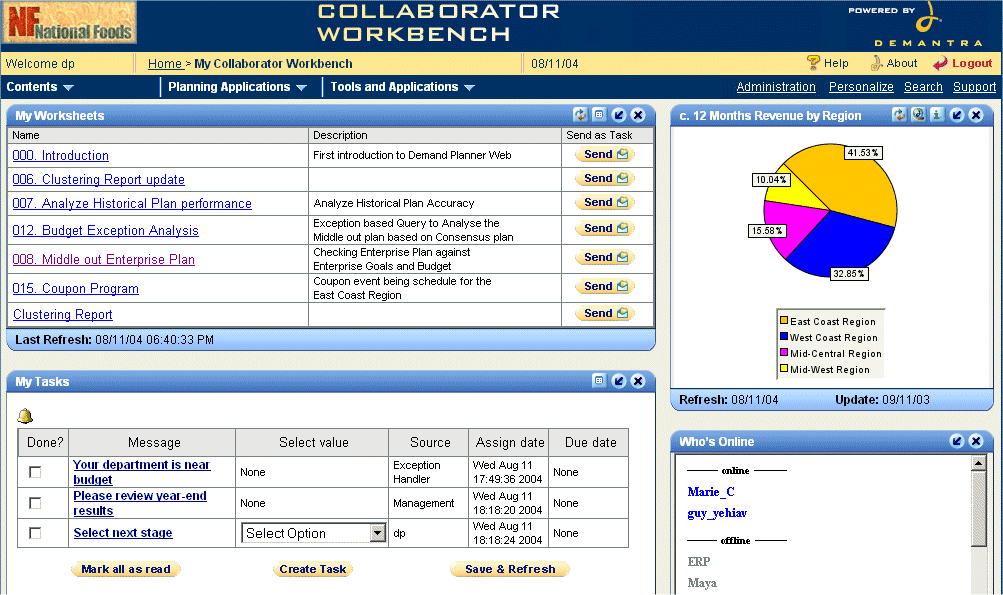1003x595 pixels.
Task: Expand the Contents menu
Action: point(40,87)
